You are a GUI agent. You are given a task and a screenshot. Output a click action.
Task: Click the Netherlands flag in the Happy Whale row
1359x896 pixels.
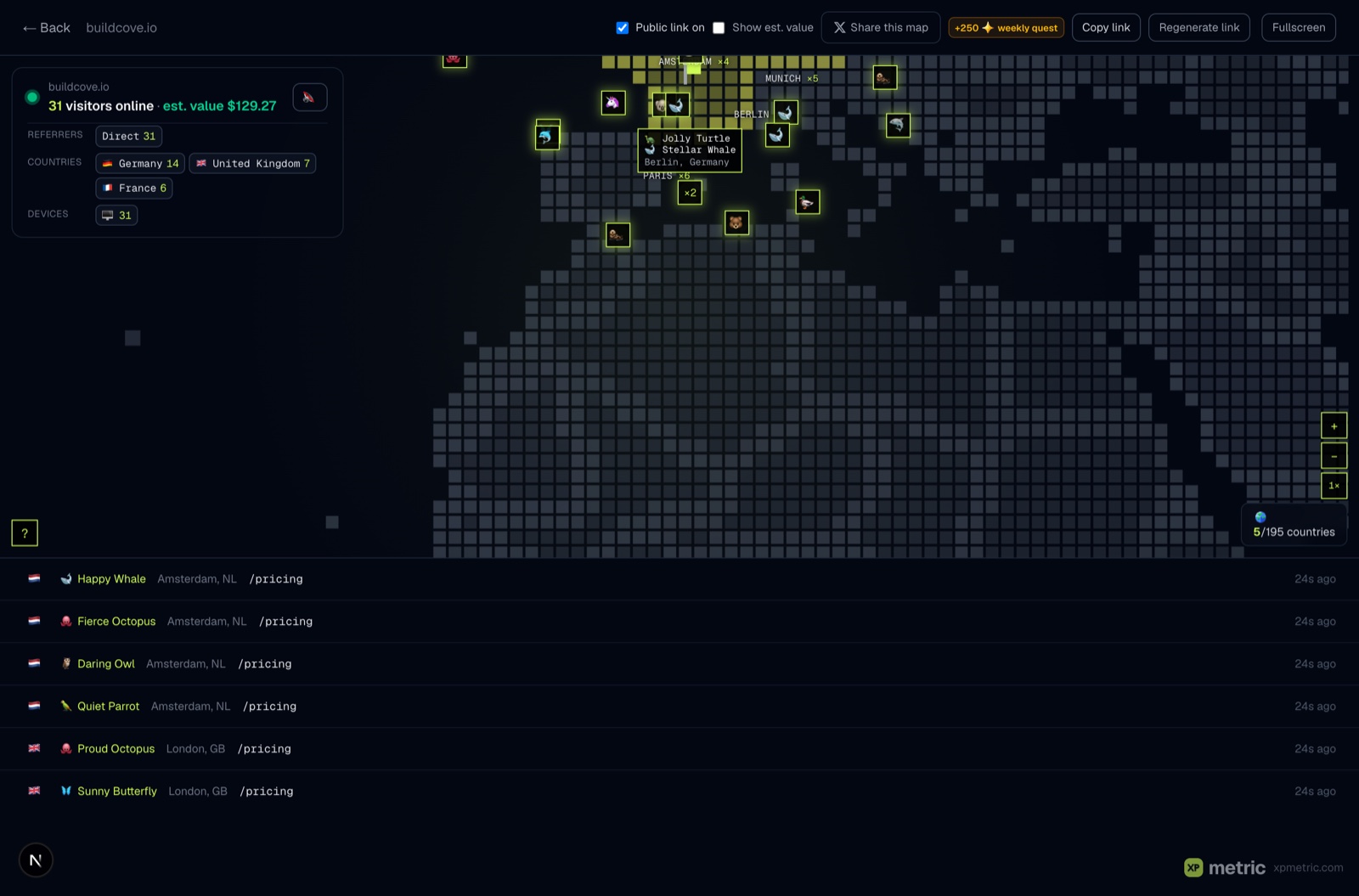coord(34,578)
